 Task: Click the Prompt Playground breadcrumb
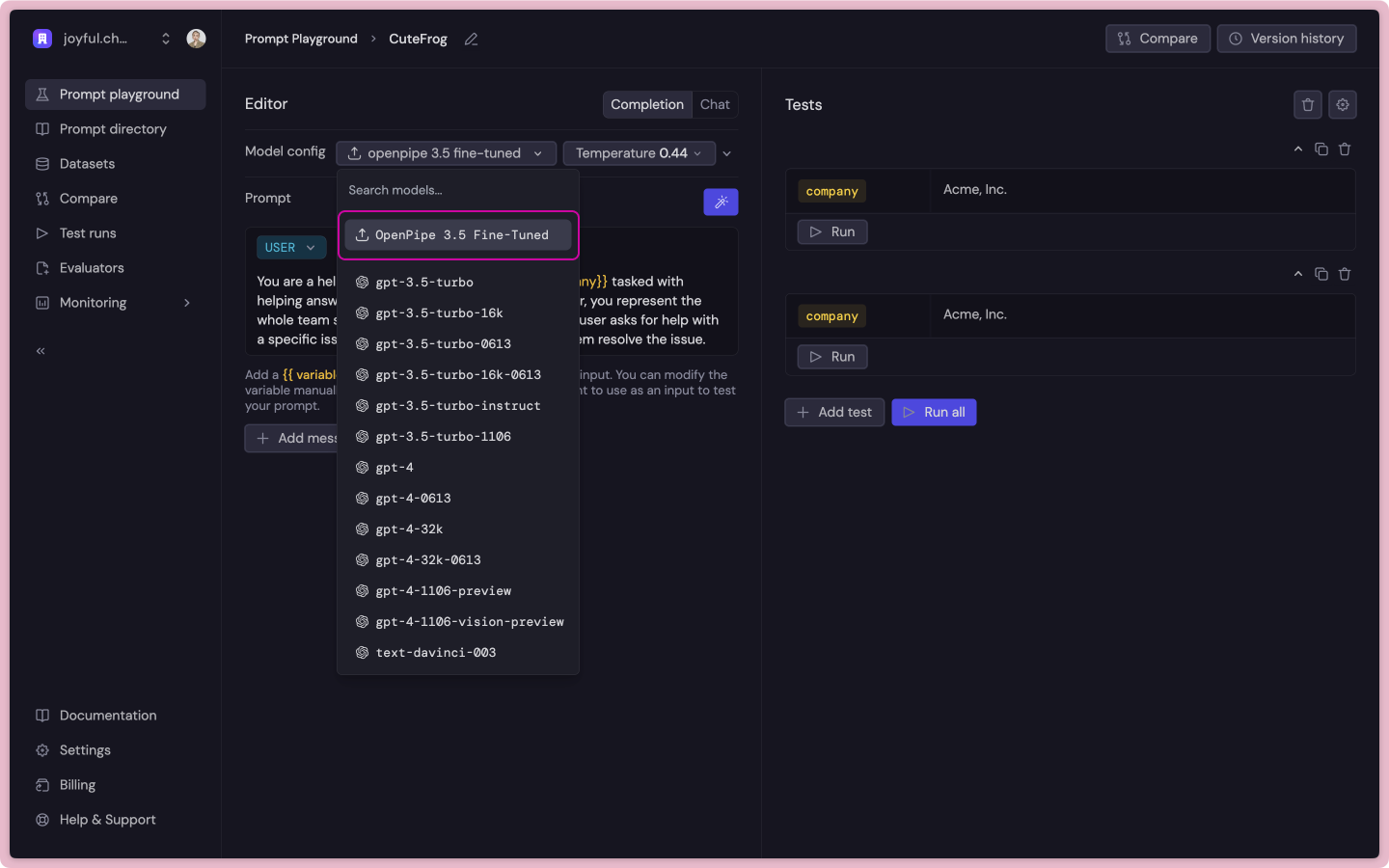pyautogui.click(x=301, y=39)
